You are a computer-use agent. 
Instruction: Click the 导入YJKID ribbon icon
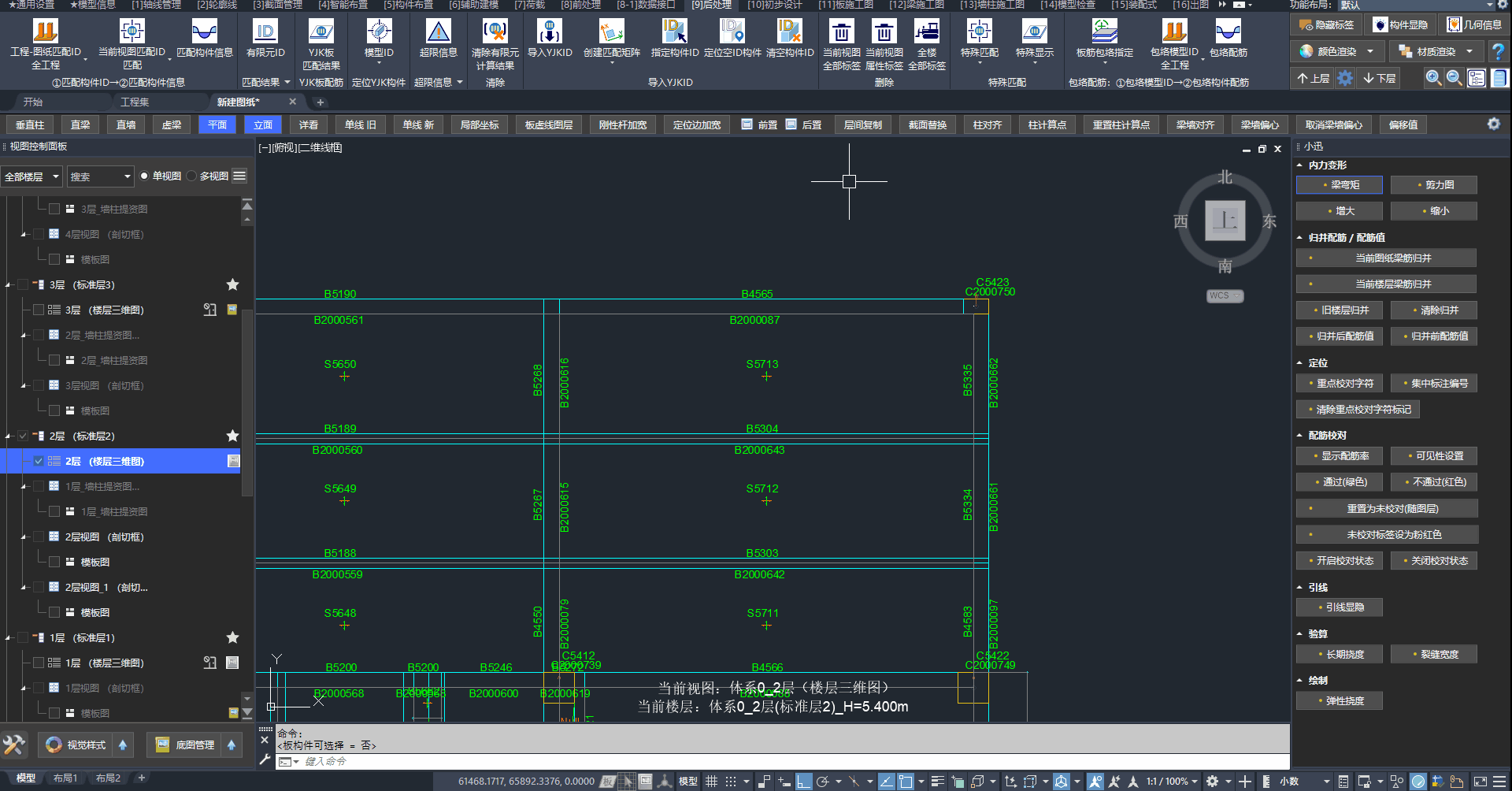[549, 32]
